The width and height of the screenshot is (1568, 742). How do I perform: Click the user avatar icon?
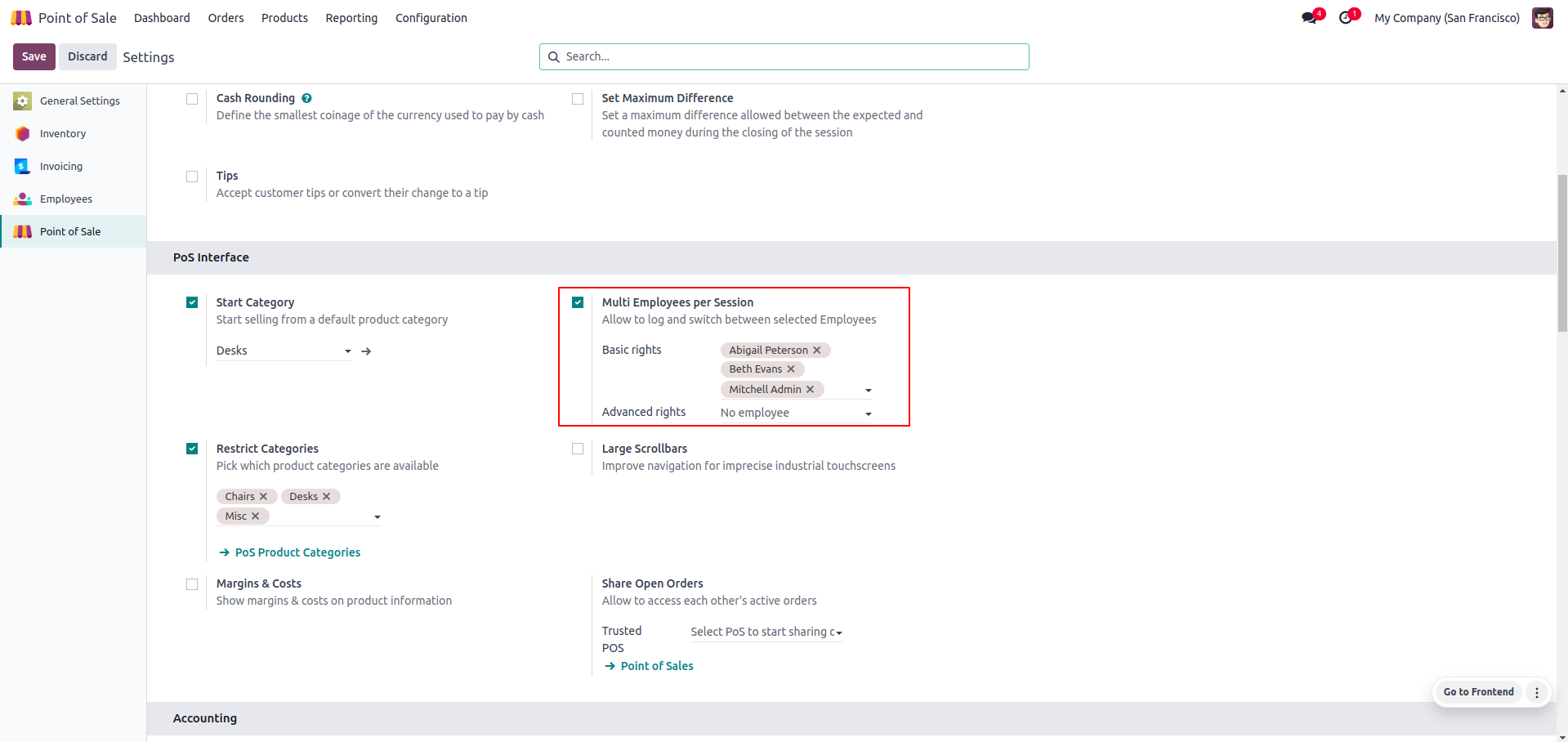click(x=1542, y=18)
